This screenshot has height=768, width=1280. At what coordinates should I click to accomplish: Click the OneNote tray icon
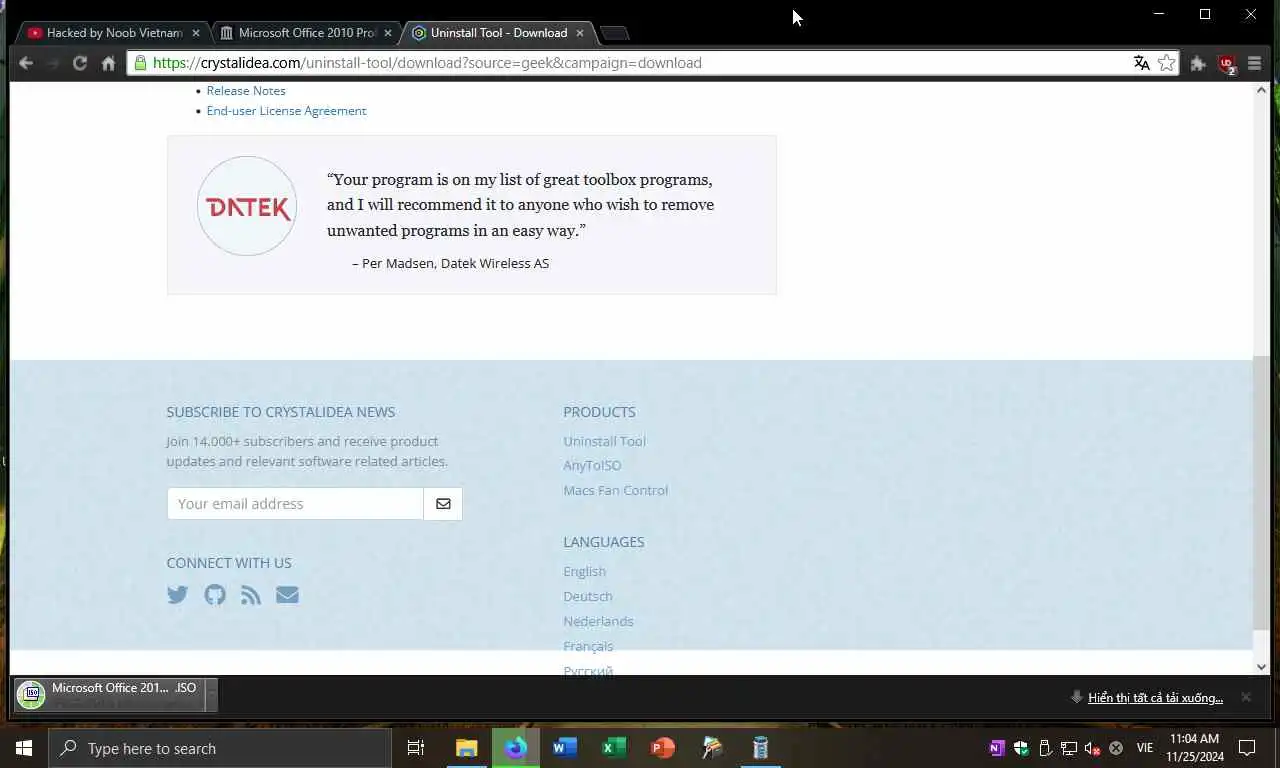coord(996,748)
